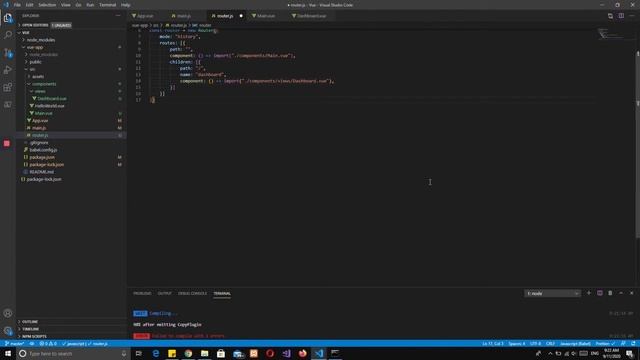640x360 pixels.
Task: Open the Source Control view
Action: tap(8, 53)
